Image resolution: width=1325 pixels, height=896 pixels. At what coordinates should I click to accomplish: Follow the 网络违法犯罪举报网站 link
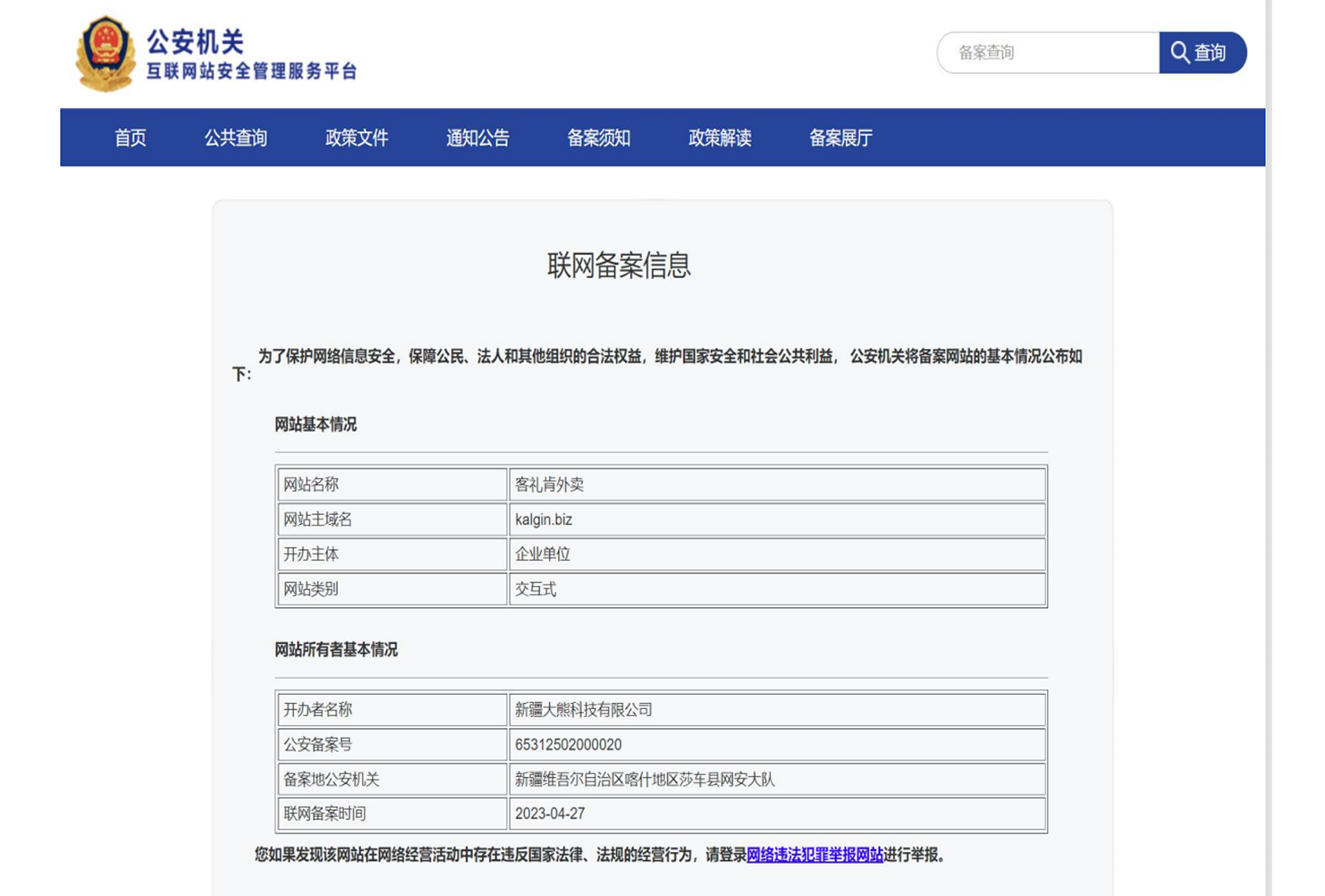pyautogui.click(x=814, y=855)
